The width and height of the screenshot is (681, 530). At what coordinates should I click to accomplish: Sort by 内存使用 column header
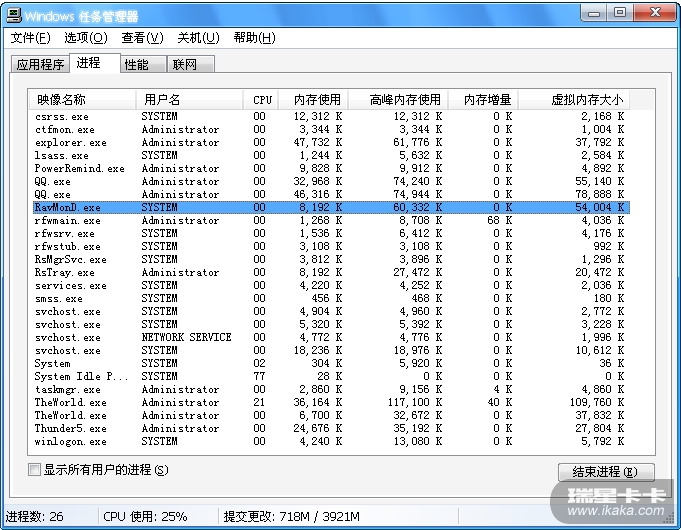click(x=314, y=100)
